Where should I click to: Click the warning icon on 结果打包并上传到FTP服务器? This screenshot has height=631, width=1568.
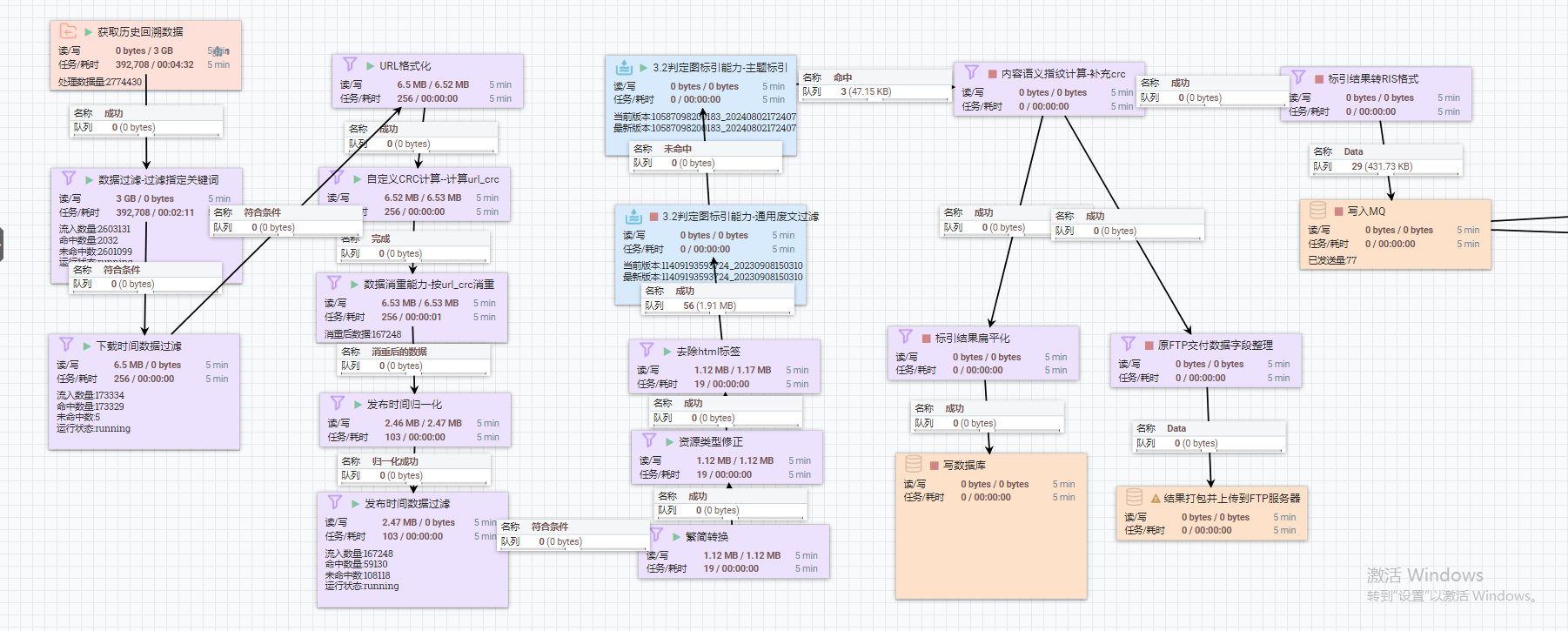[x=1156, y=499]
